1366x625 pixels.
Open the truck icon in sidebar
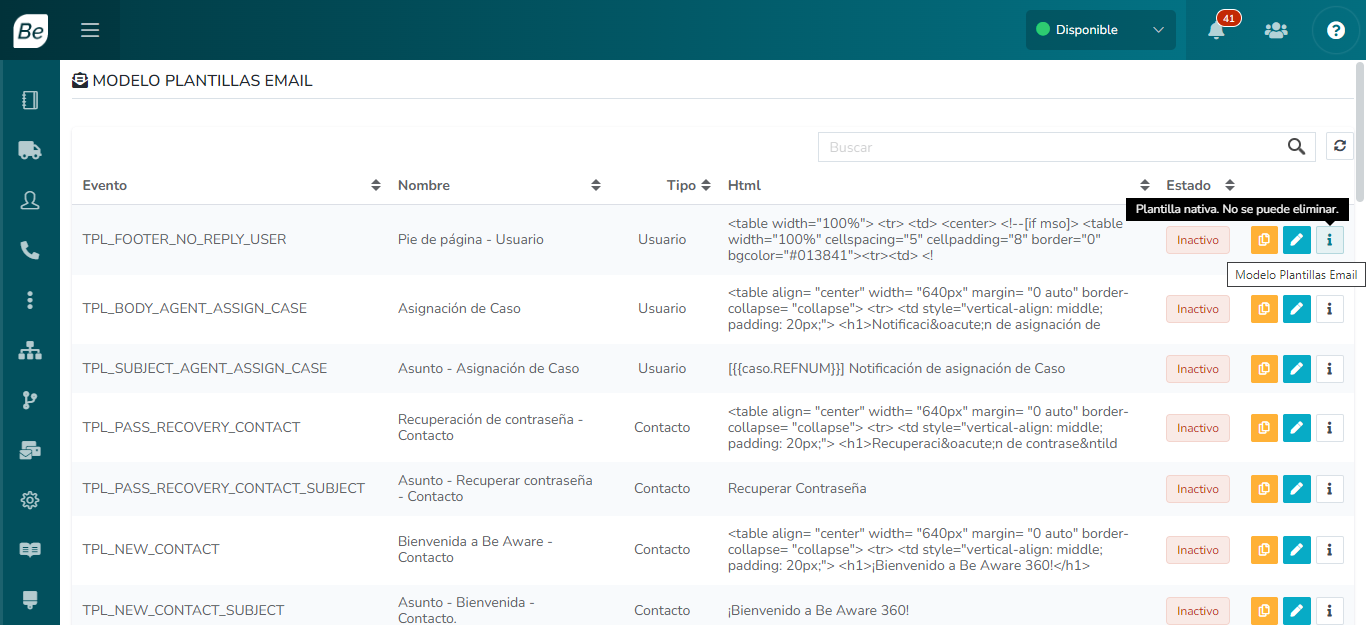point(30,150)
